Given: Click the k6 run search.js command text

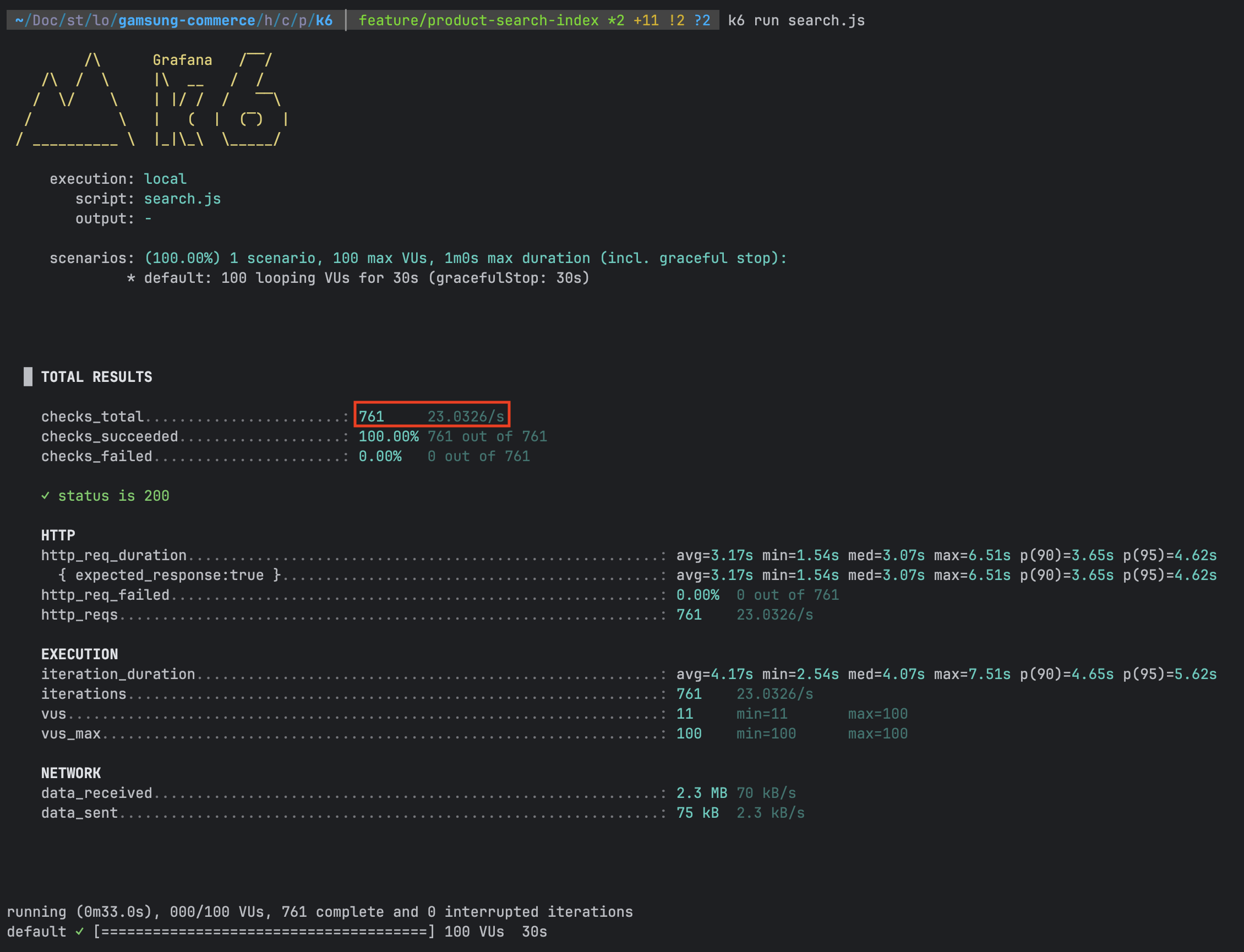Looking at the screenshot, I should [x=796, y=20].
